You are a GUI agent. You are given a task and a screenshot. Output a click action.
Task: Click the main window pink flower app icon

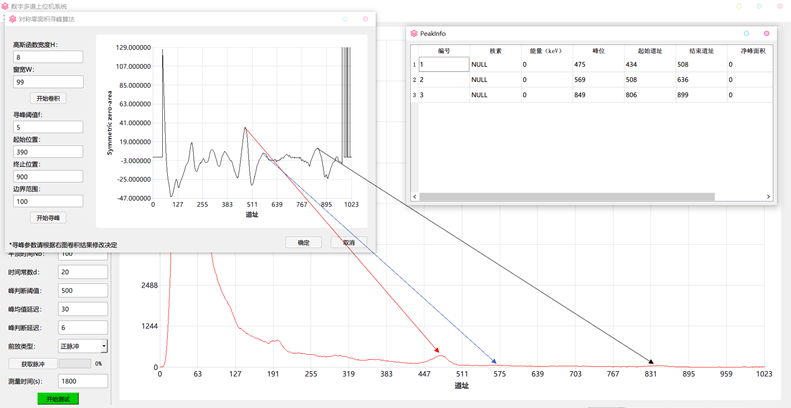point(5,7)
